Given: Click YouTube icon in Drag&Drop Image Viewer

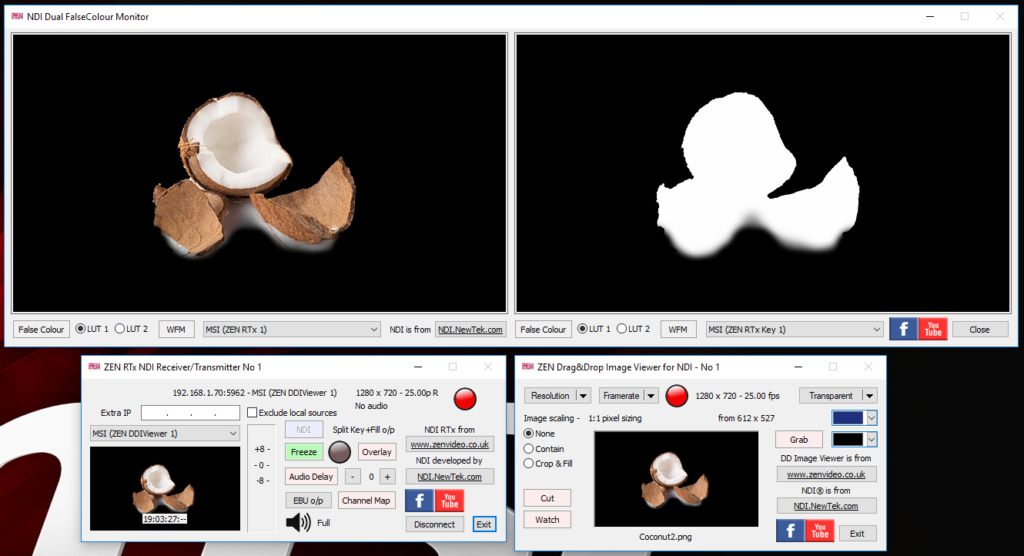Looking at the screenshot, I should click(820, 531).
